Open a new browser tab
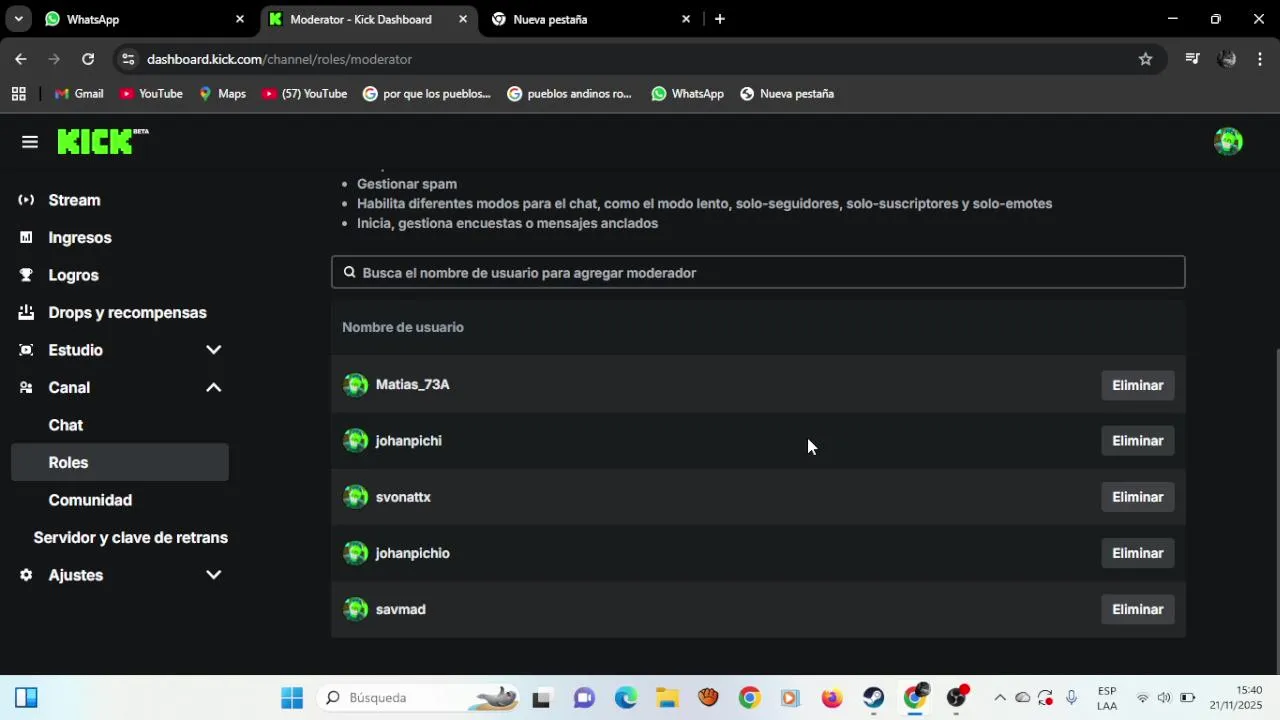1280x720 pixels. pyautogui.click(x=719, y=19)
